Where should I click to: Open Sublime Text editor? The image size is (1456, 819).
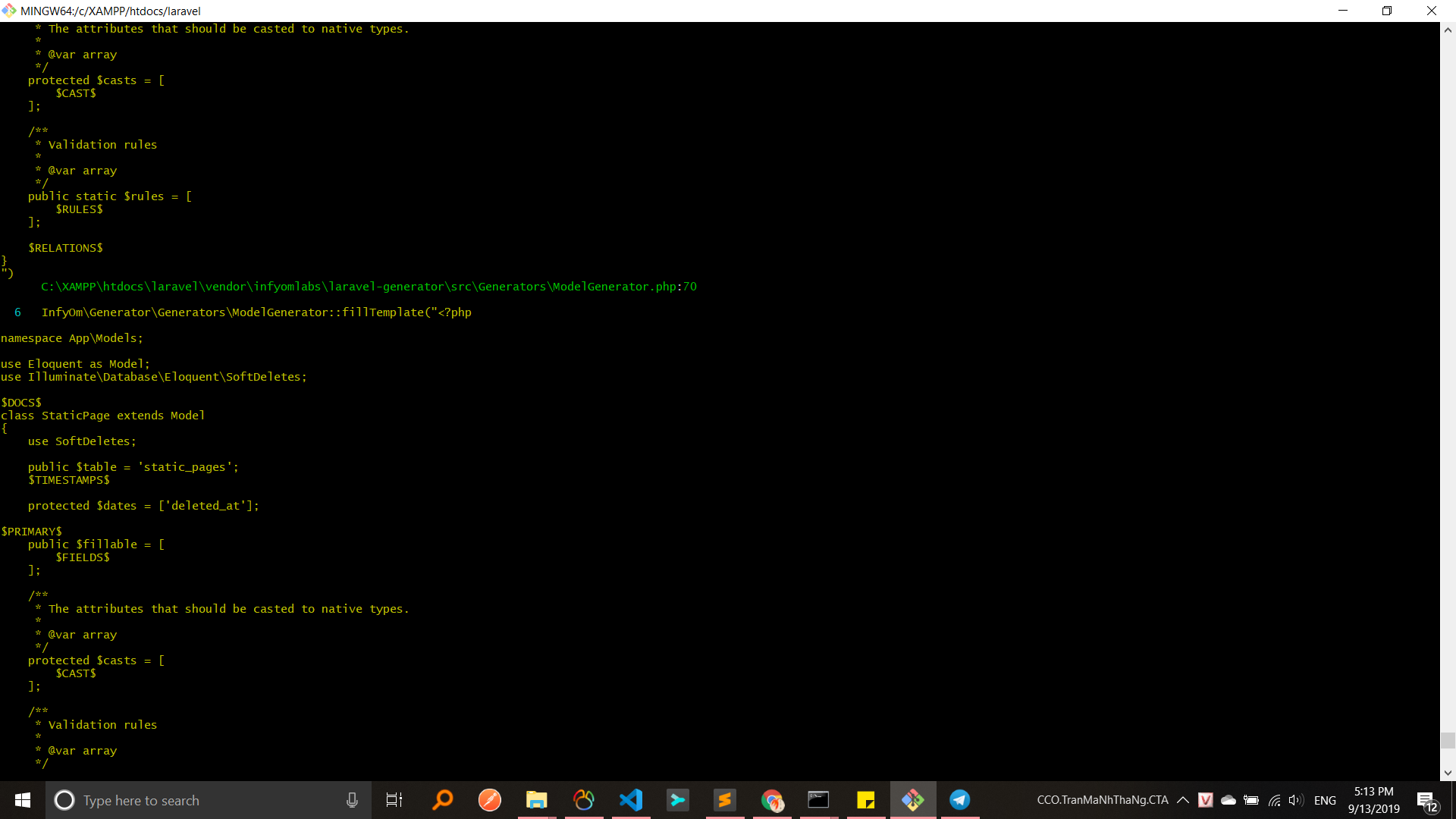tap(725, 799)
